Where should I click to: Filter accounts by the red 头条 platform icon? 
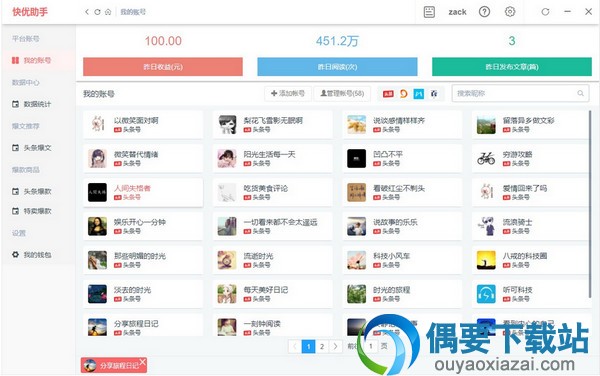point(388,94)
